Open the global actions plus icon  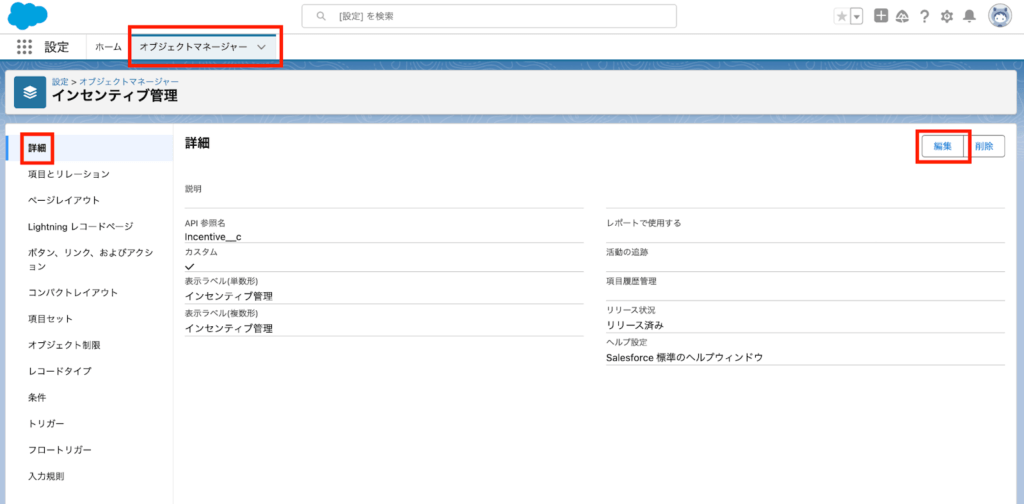click(881, 16)
